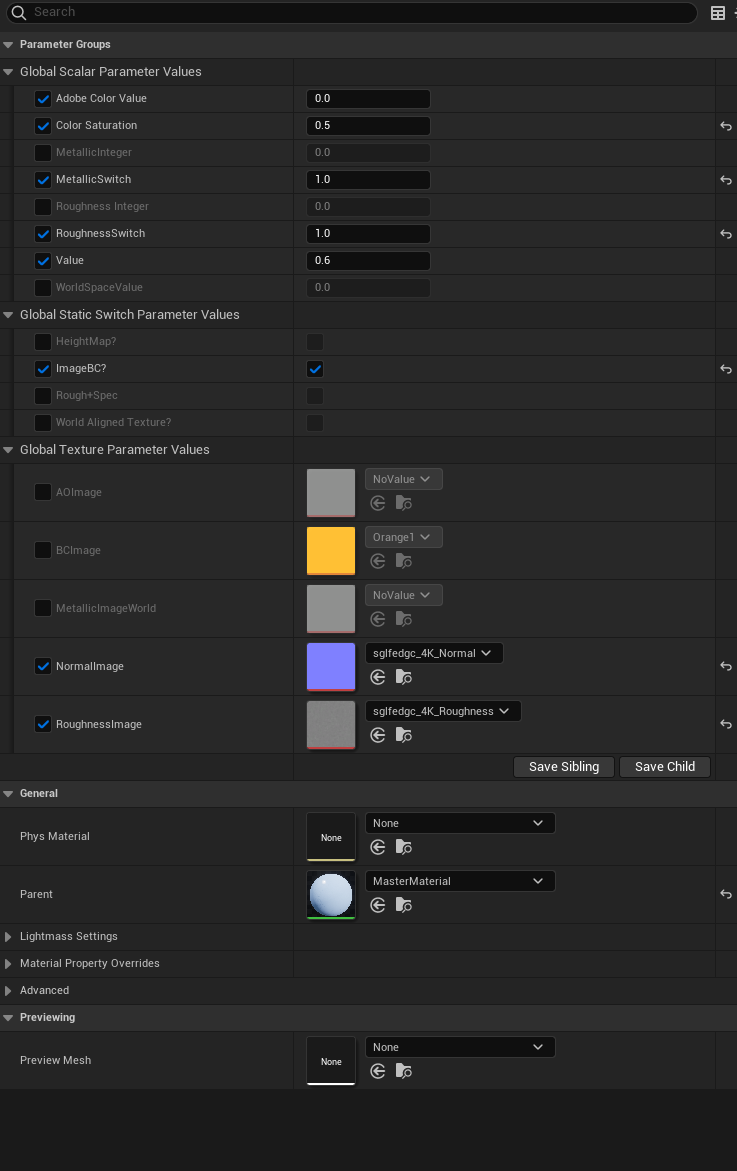Image resolution: width=737 pixels, height=1171 pixels.
Task: Use selected asset for RoughnessImage
Action: 378,736
